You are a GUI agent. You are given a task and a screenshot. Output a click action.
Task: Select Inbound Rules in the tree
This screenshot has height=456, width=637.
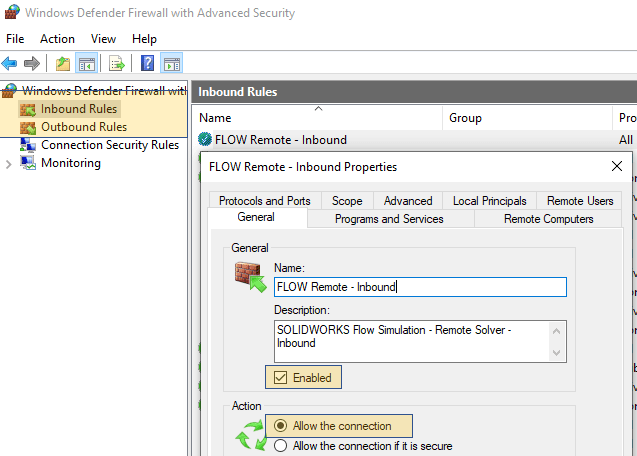click(x=79, y=109)
